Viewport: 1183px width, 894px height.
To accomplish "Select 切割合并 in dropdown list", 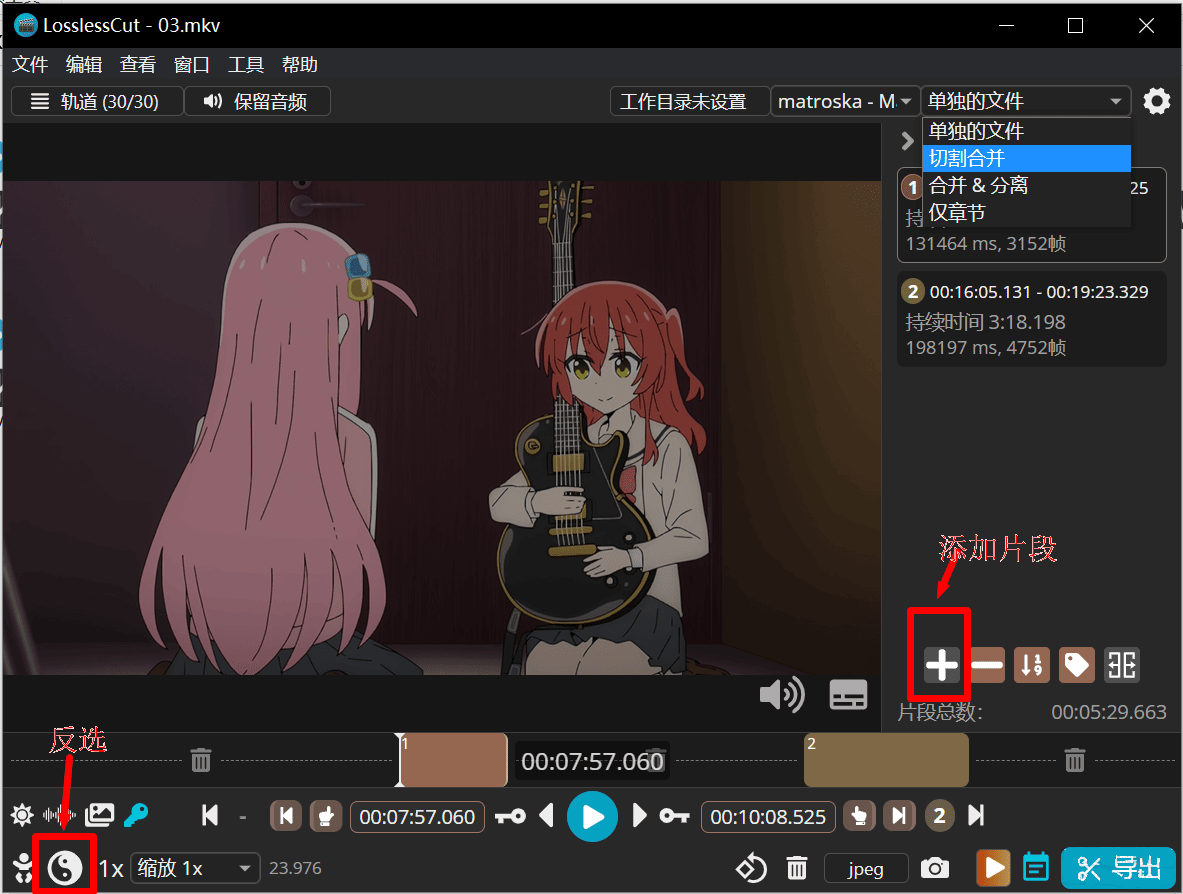I will (1026, 158).
